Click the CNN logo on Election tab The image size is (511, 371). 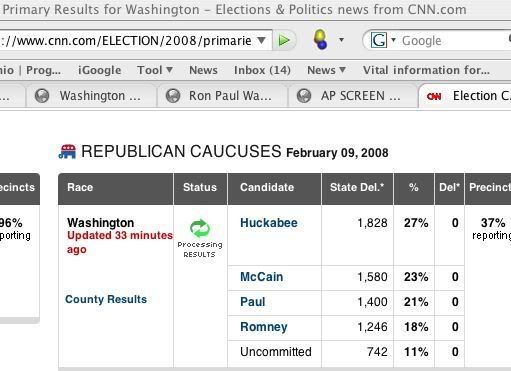point(434,96)
